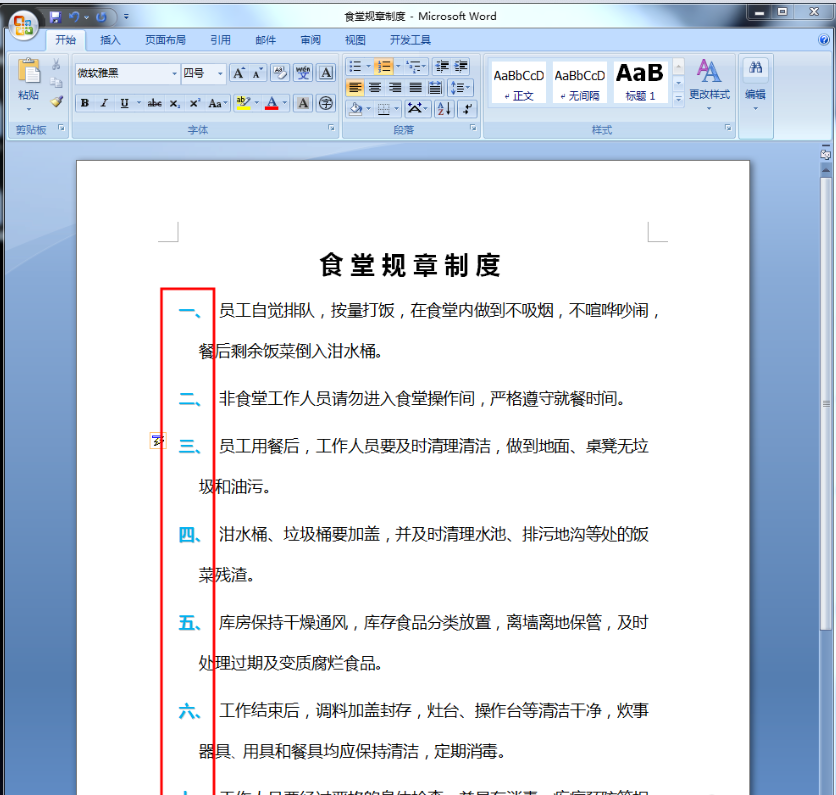Apply the yellow text highlight color
The height and width of the screenshot is (795, 836).
pos(243,103)
